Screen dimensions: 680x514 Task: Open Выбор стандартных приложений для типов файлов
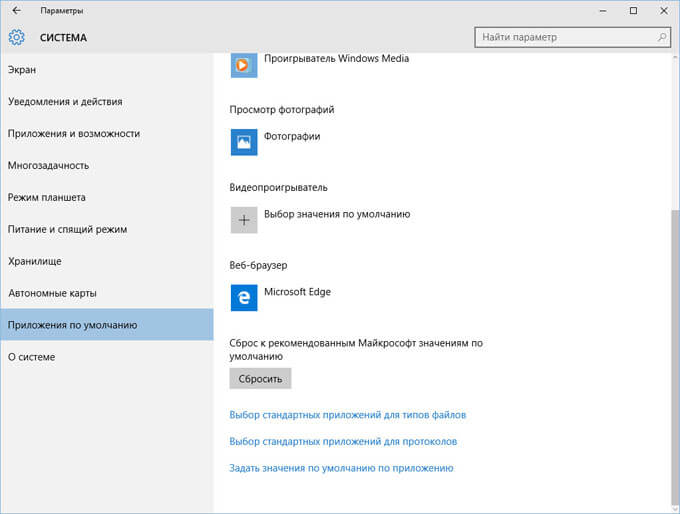[x=347, y=414]
